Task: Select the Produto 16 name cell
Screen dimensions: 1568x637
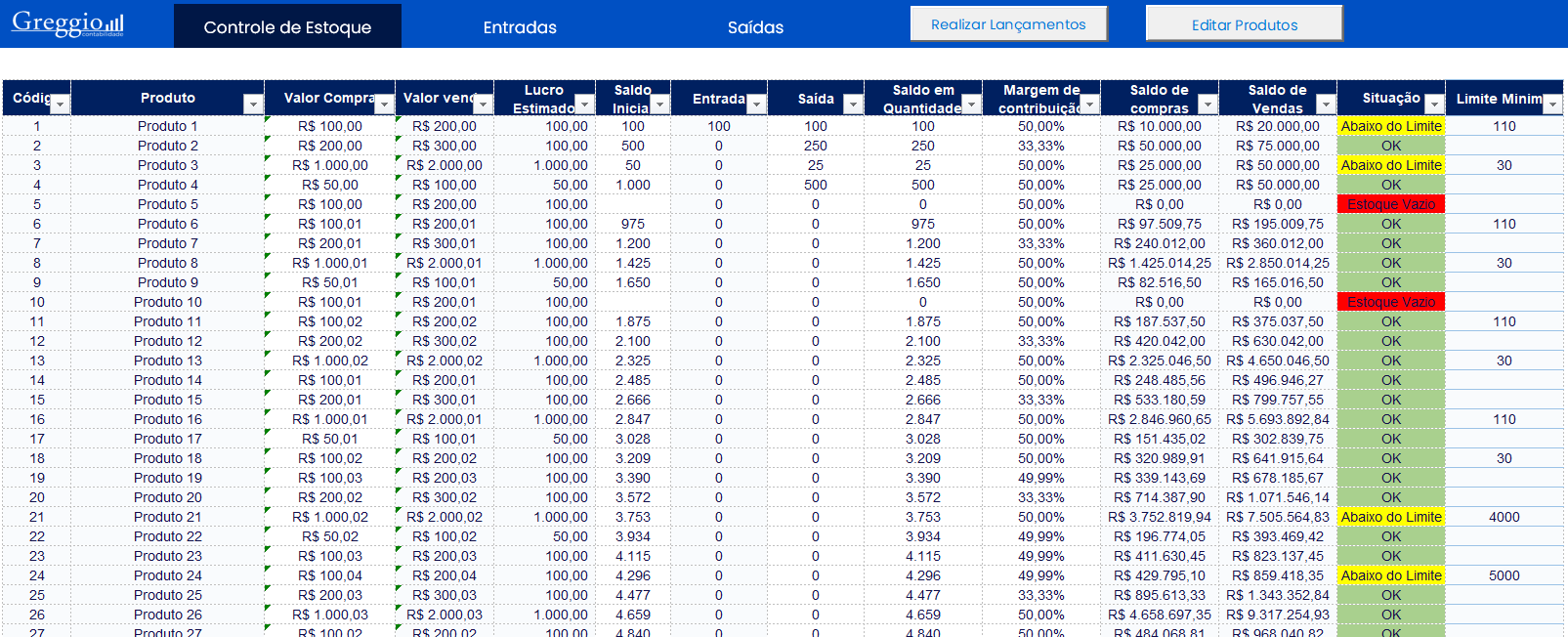Action: click(x=168, y=419)
